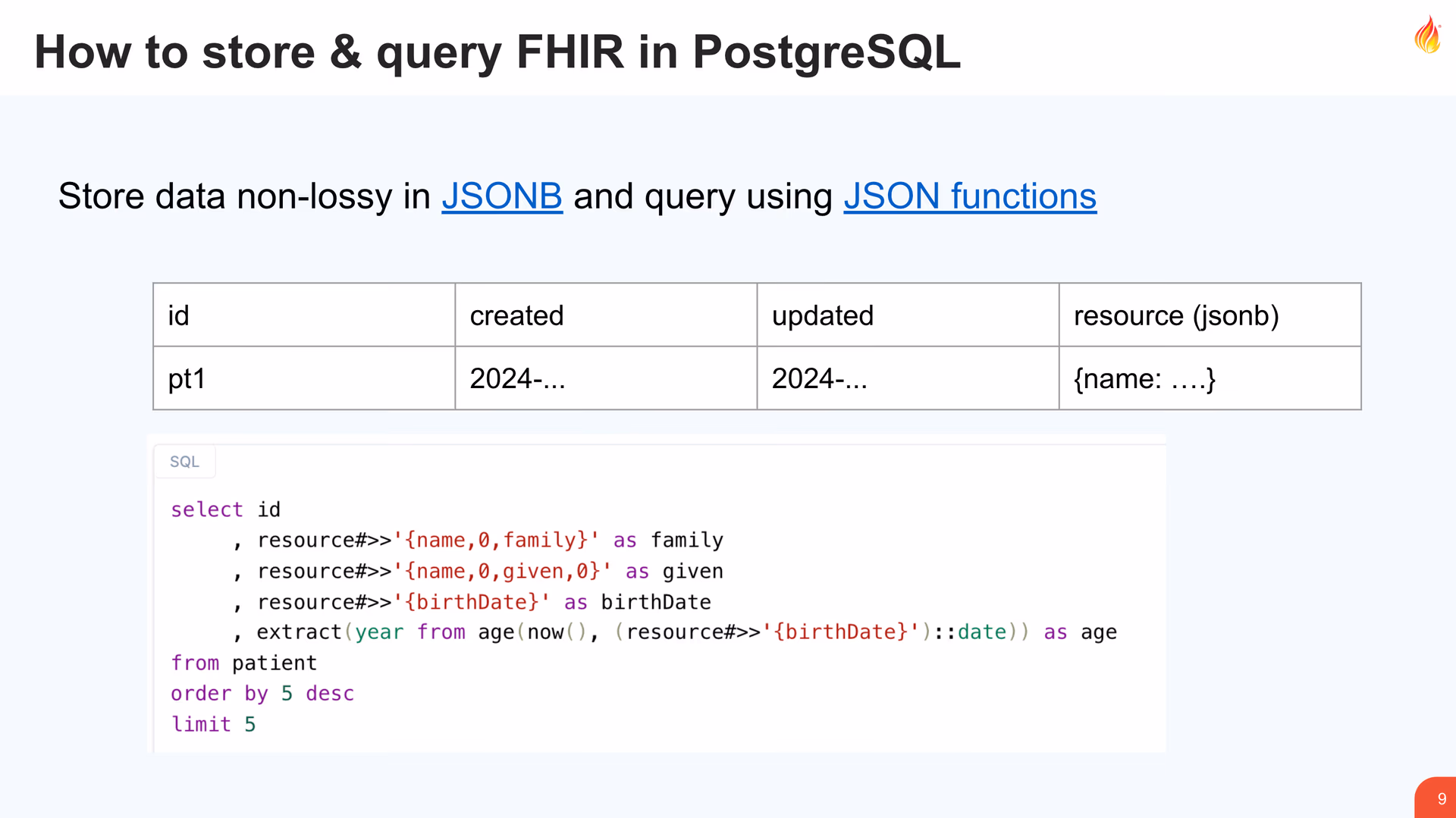Click the 'created' column header cell
The width and height of the screenshot is (1456, 818).
[605, 315]
